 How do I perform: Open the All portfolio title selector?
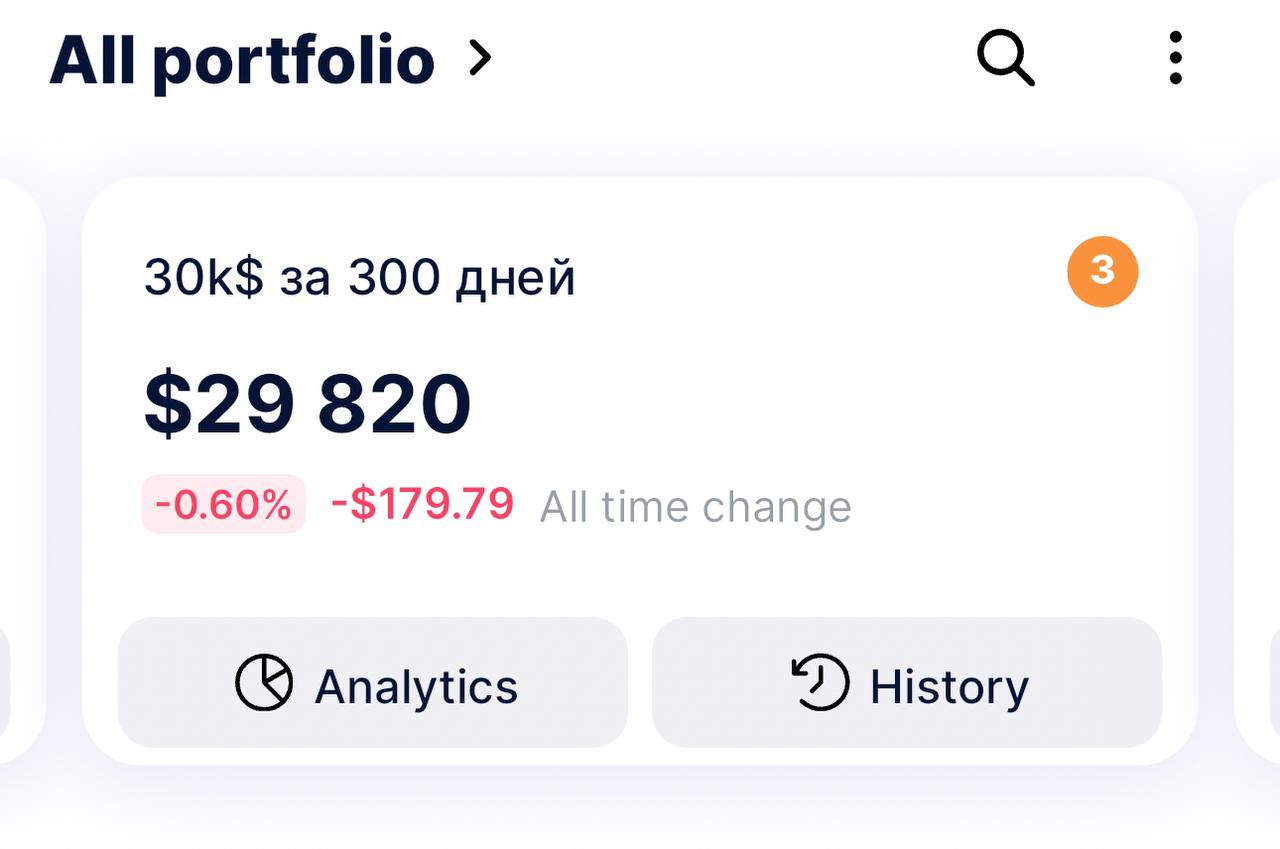(242, 61)
